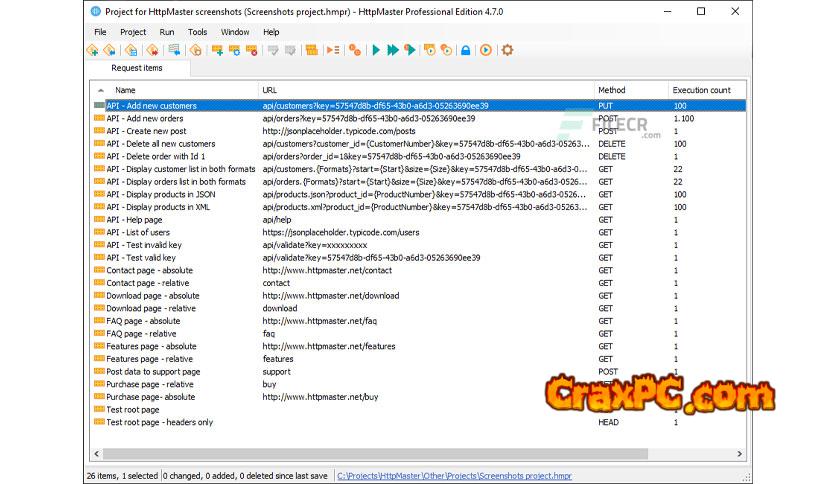836x484 pixels.
Task: Open the Project menu
Action: 133,32
